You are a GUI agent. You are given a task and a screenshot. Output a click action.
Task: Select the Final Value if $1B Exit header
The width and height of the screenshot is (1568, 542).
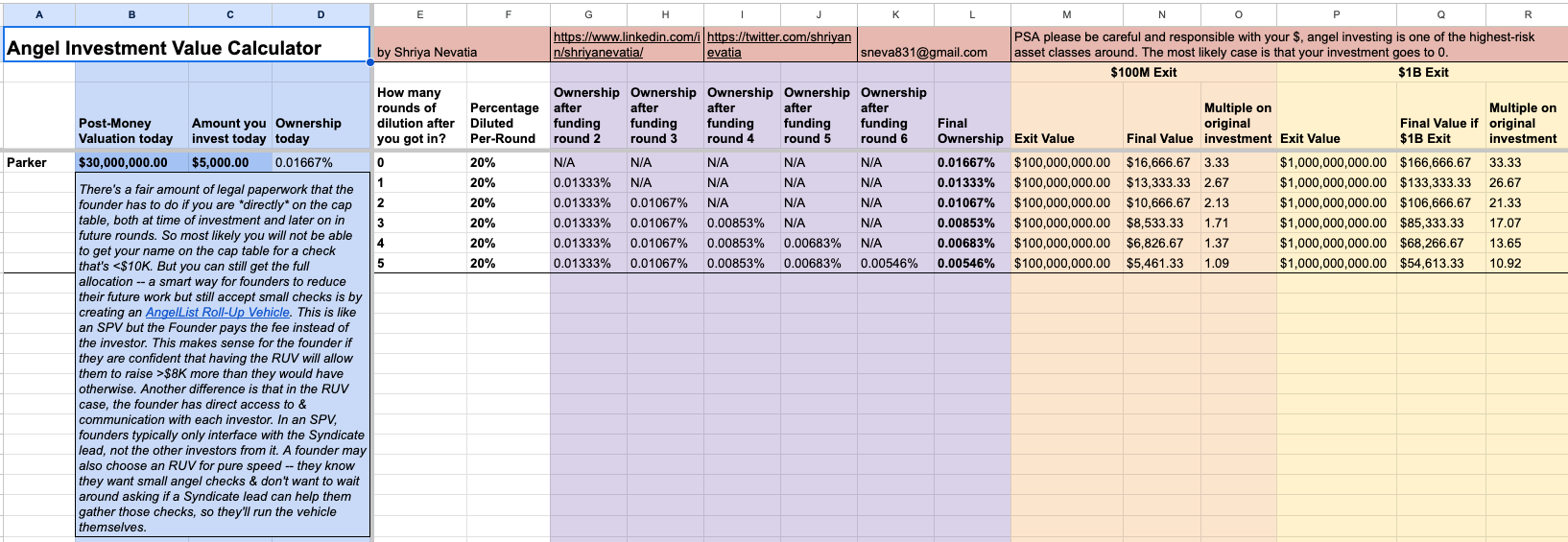point(1441,115)
